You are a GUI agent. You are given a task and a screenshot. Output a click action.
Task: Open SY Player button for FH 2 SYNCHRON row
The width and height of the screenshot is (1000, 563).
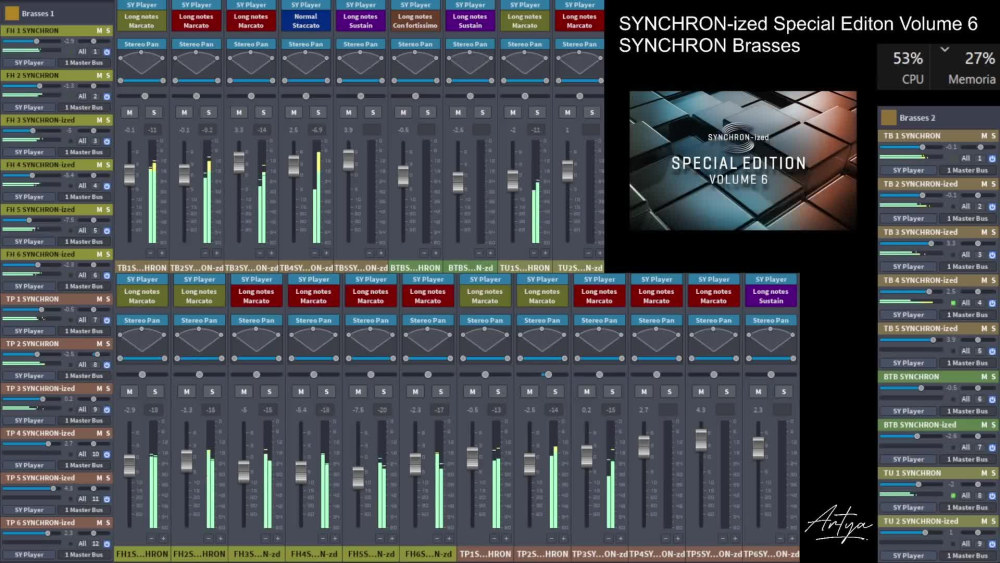[29, 107]
